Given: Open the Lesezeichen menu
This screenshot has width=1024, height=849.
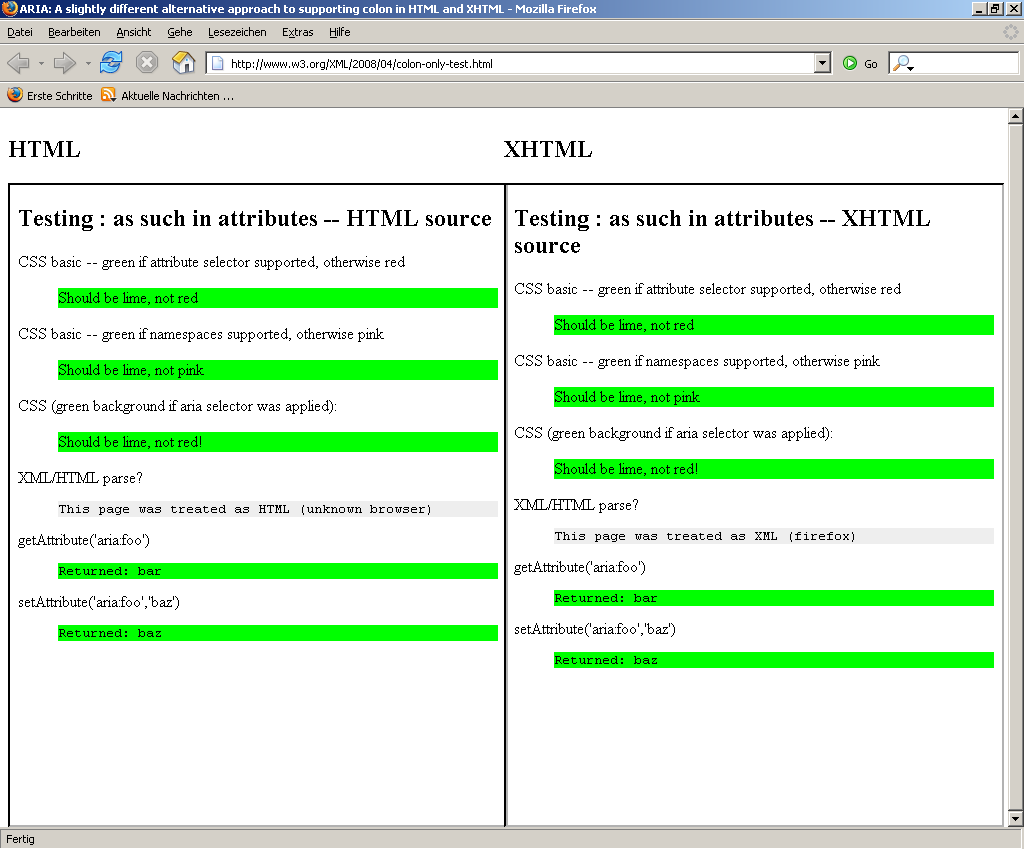Looking at the screenshot, I should [237, 32].
